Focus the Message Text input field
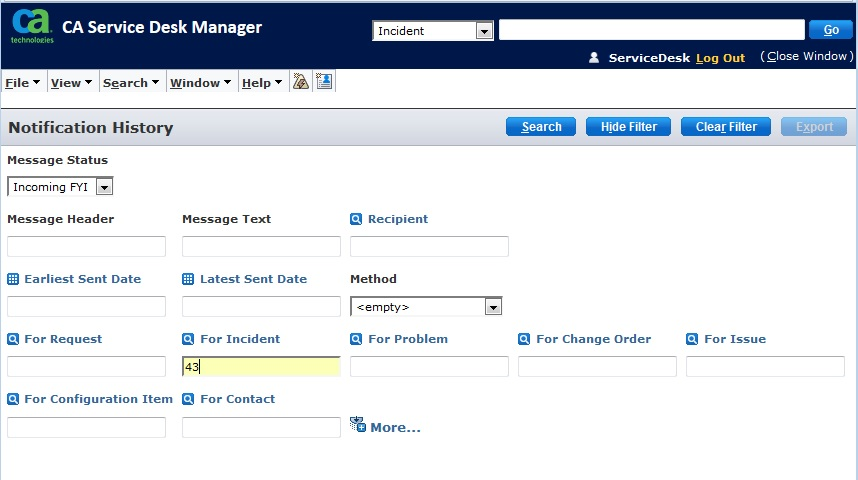Viewport: 858px width, 480px height. 261,246
